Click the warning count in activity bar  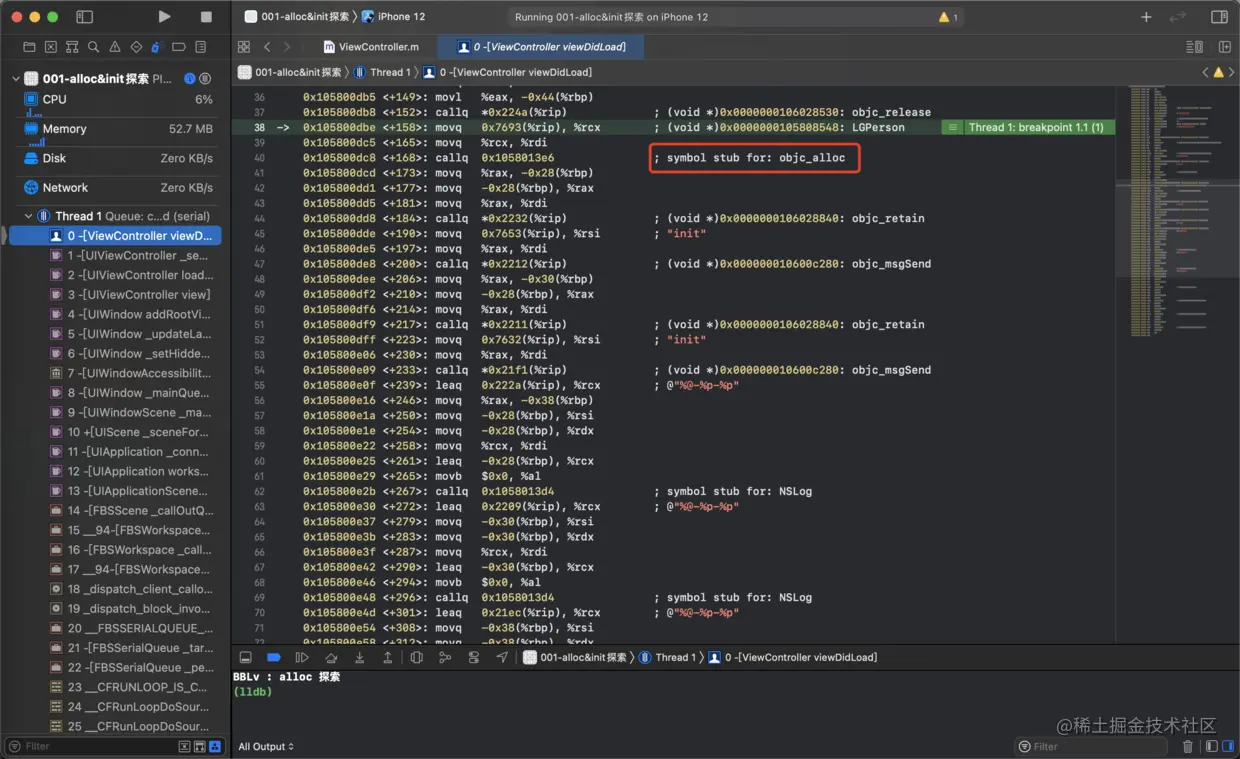tap(948, 17)
